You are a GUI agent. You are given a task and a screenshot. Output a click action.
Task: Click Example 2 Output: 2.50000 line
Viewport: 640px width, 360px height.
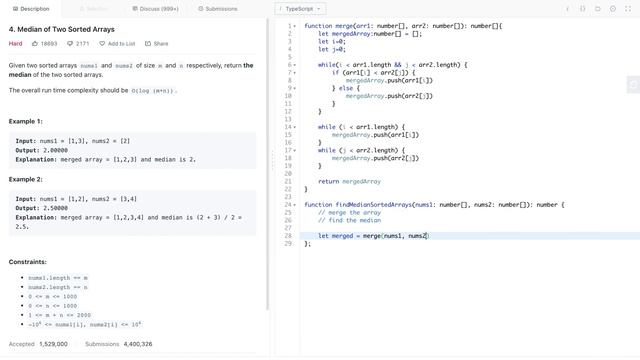point(42,208)
